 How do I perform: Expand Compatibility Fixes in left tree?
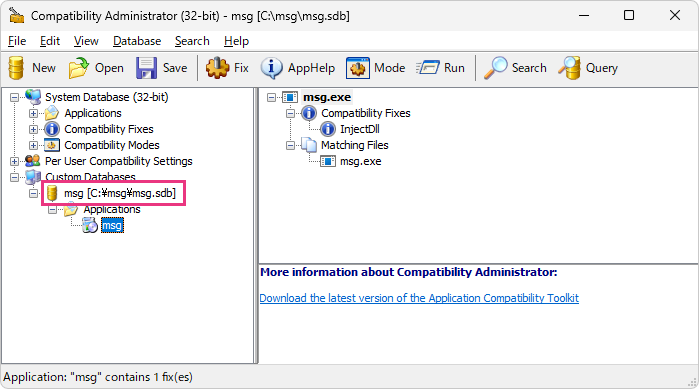point(33,129)
